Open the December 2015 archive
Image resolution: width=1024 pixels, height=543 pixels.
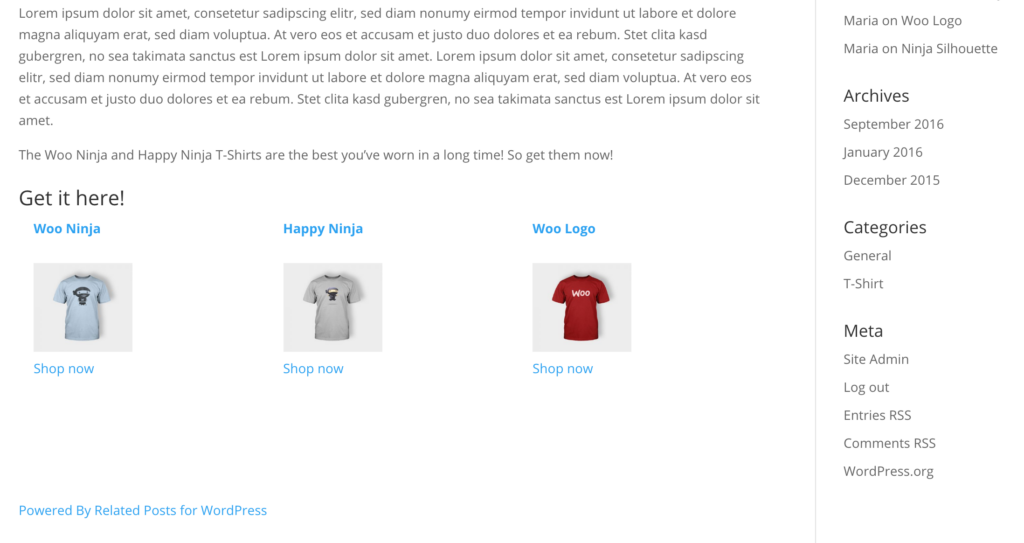[x=891, y=180]
